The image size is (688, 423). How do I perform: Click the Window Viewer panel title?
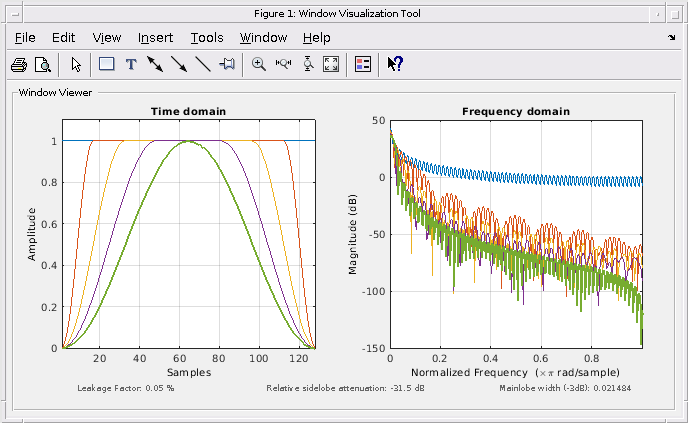tap(55, 93)
